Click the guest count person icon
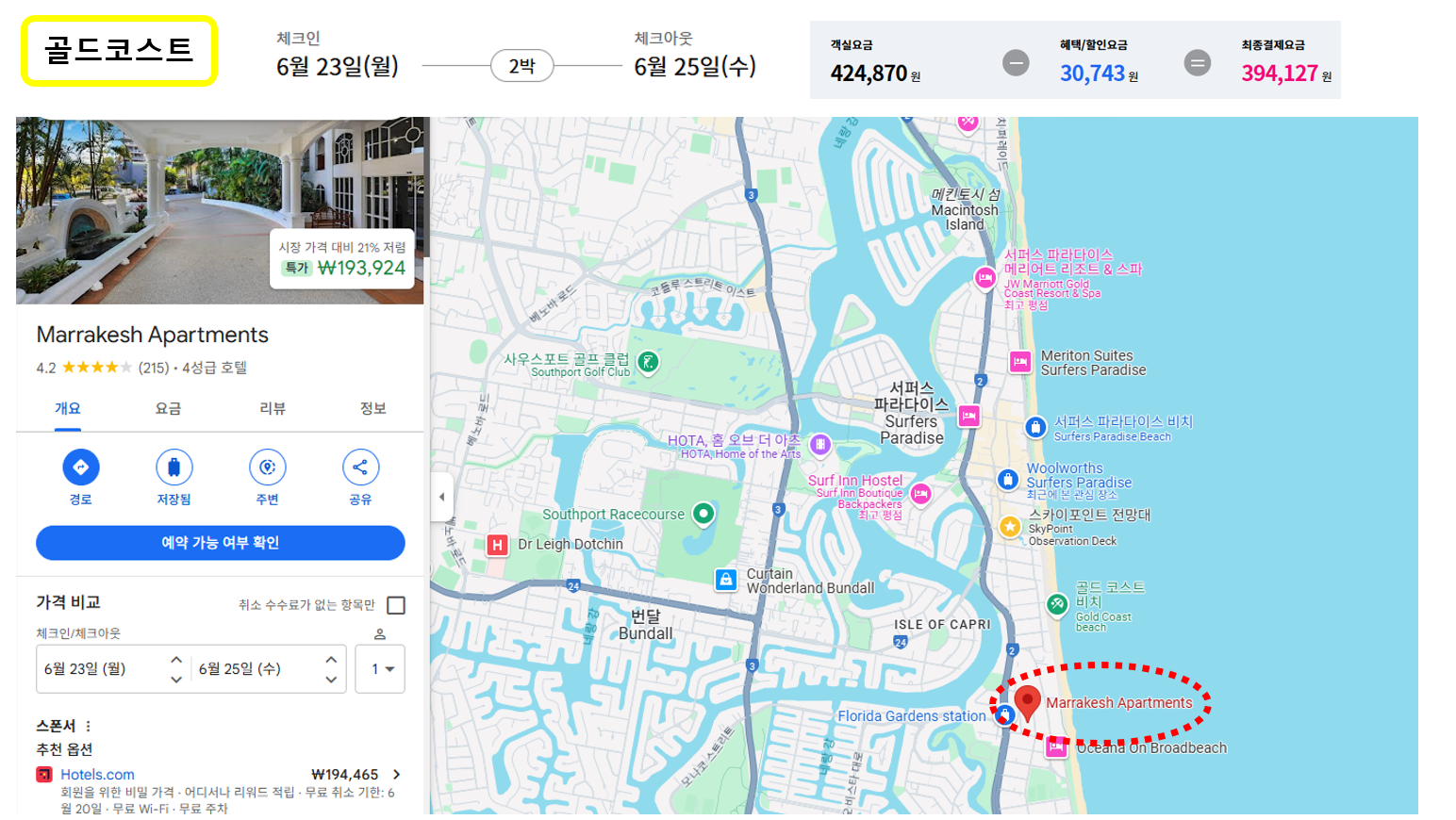 pyautogui.click(x=380, y=633)
